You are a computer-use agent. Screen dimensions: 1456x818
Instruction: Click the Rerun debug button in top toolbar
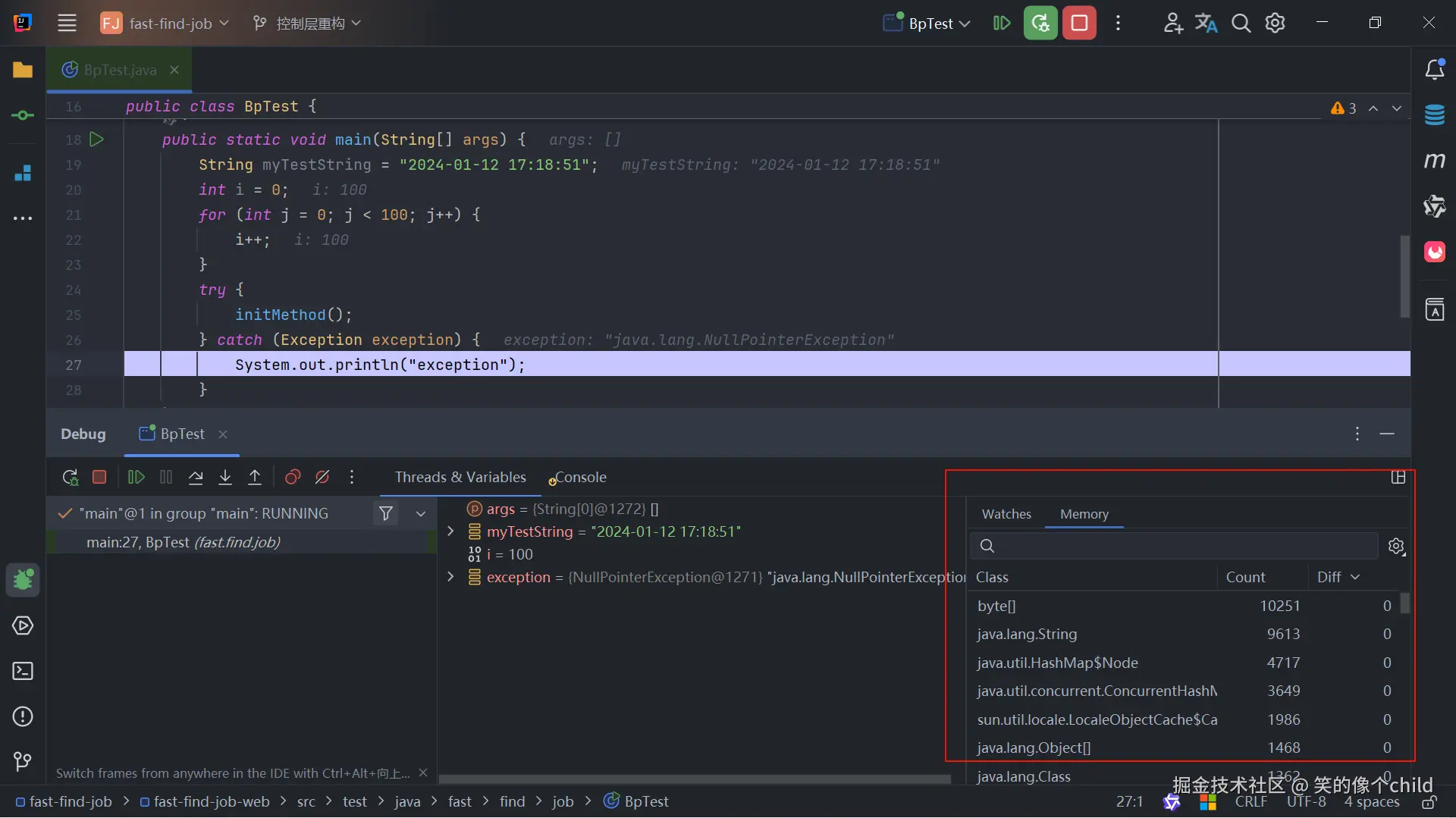click(1040, 24)
